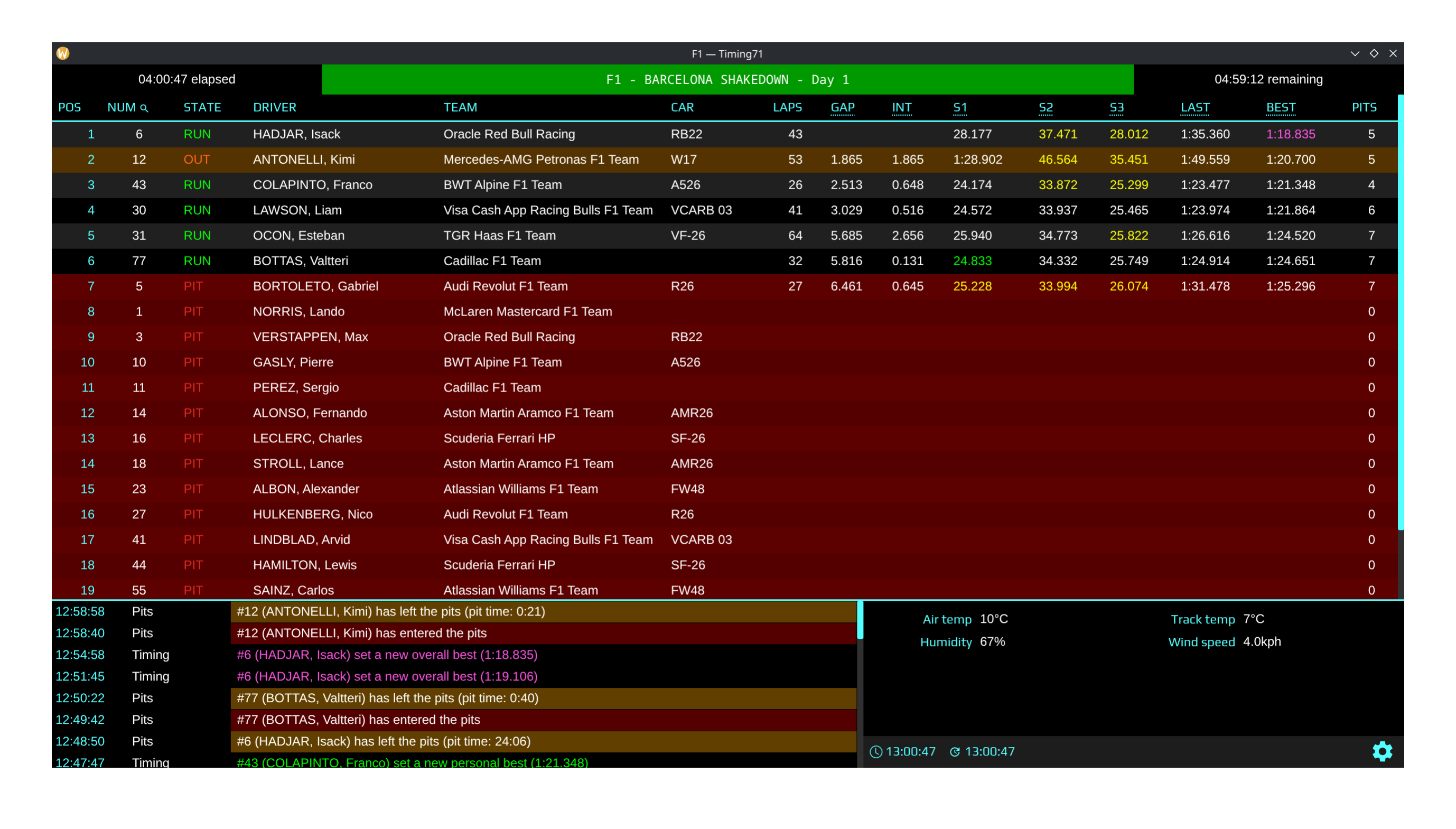The height and width of the screenshot is (829, 1456).
Task: Select HADJAR, Isack timing row
Action: (296, 134)
